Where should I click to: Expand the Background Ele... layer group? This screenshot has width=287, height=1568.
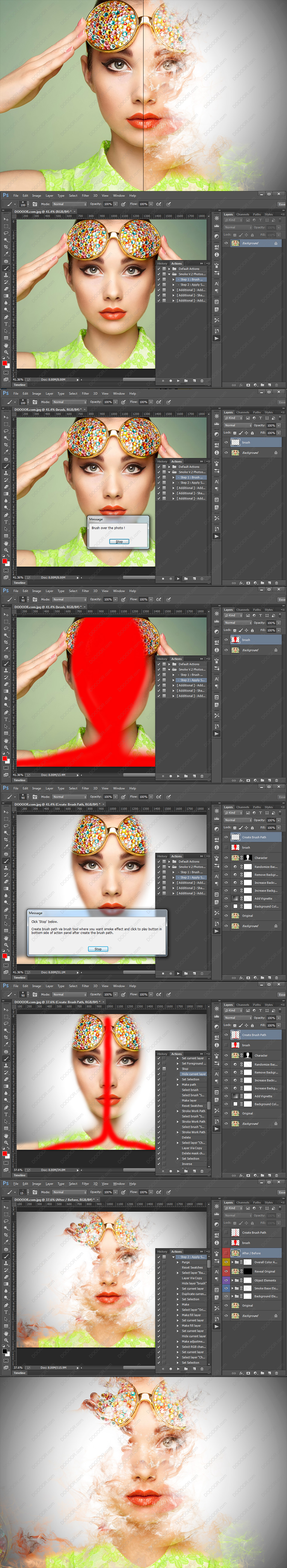coord(232,1297)
